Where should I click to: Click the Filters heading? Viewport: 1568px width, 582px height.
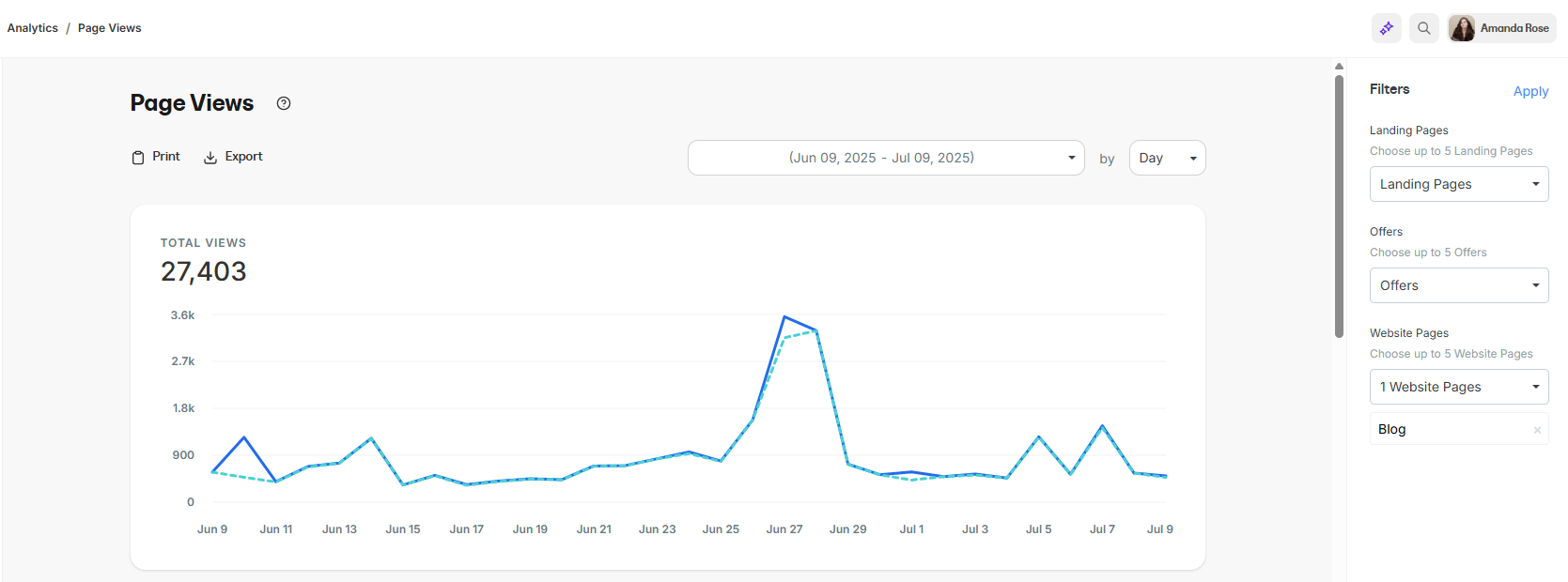click(x=1389, y=89)
